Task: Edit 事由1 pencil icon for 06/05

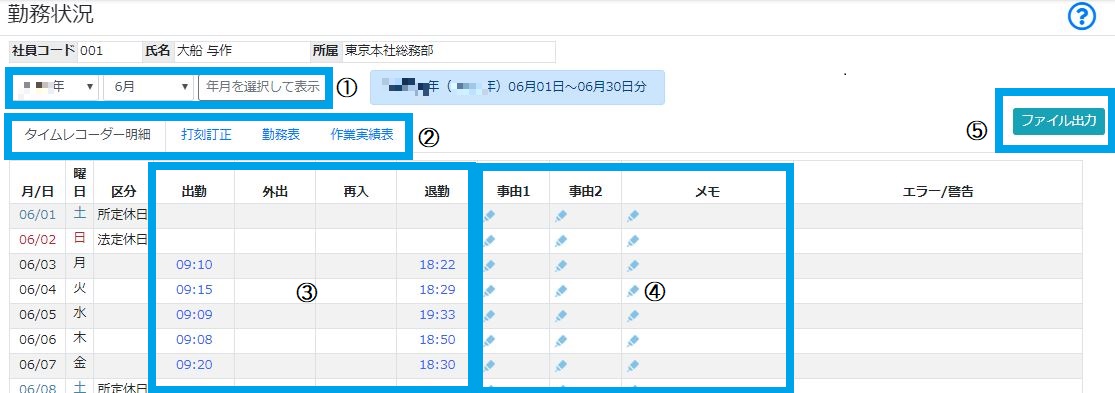Action: pyautogui.click(x=490, y=316)
